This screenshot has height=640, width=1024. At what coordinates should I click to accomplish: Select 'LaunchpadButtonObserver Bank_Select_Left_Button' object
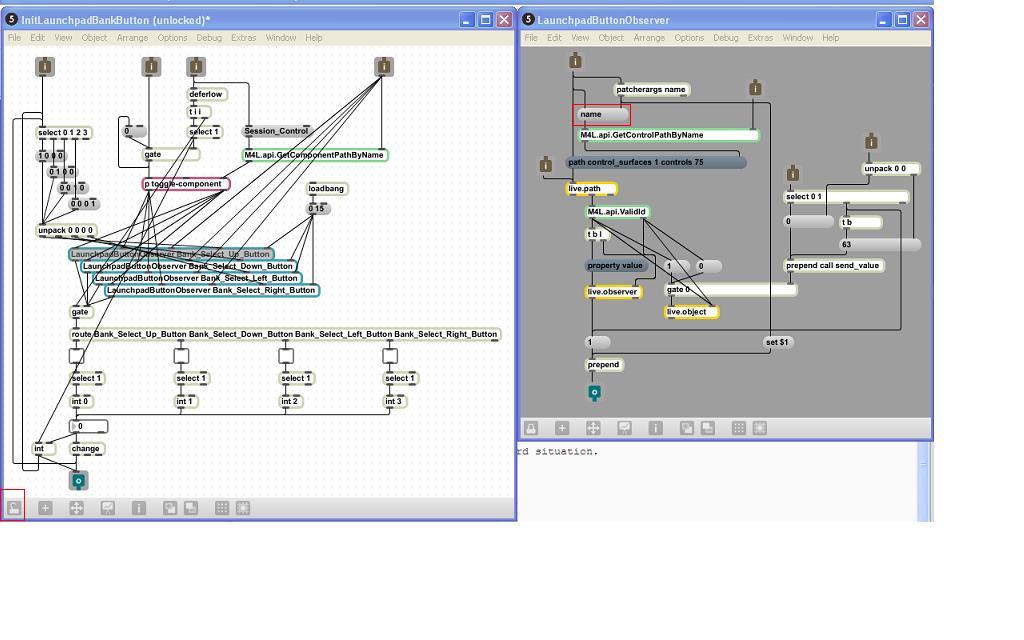coord(197,278)
